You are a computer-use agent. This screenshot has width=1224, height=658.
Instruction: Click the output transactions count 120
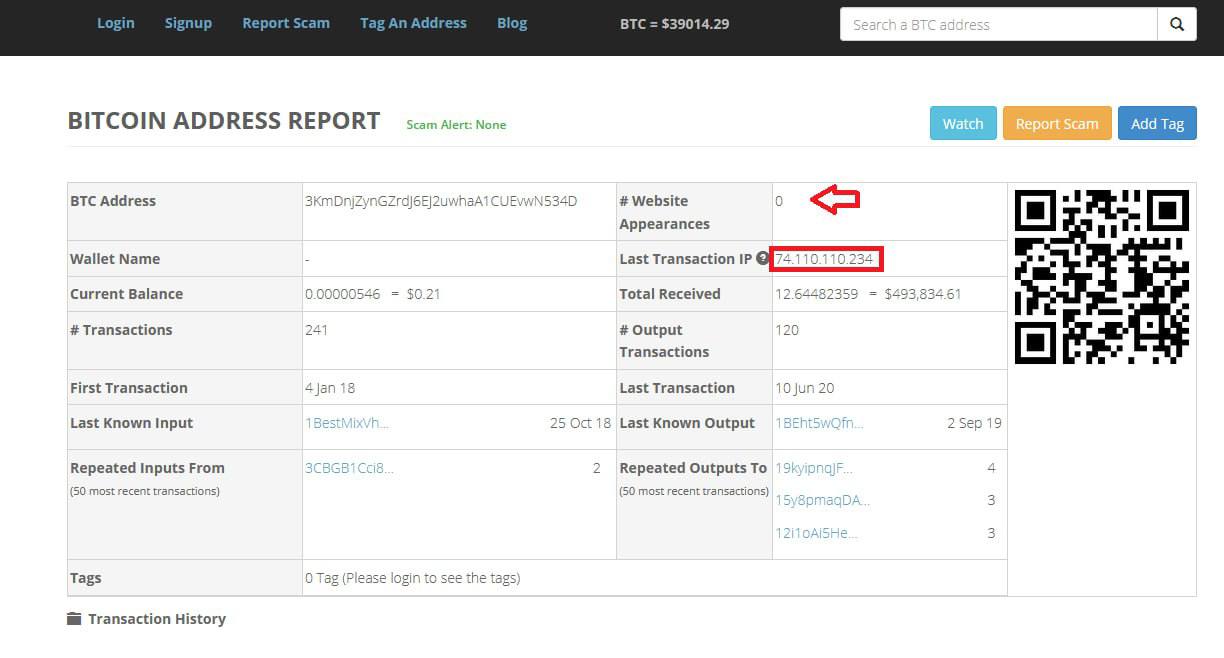pos(787,330)
